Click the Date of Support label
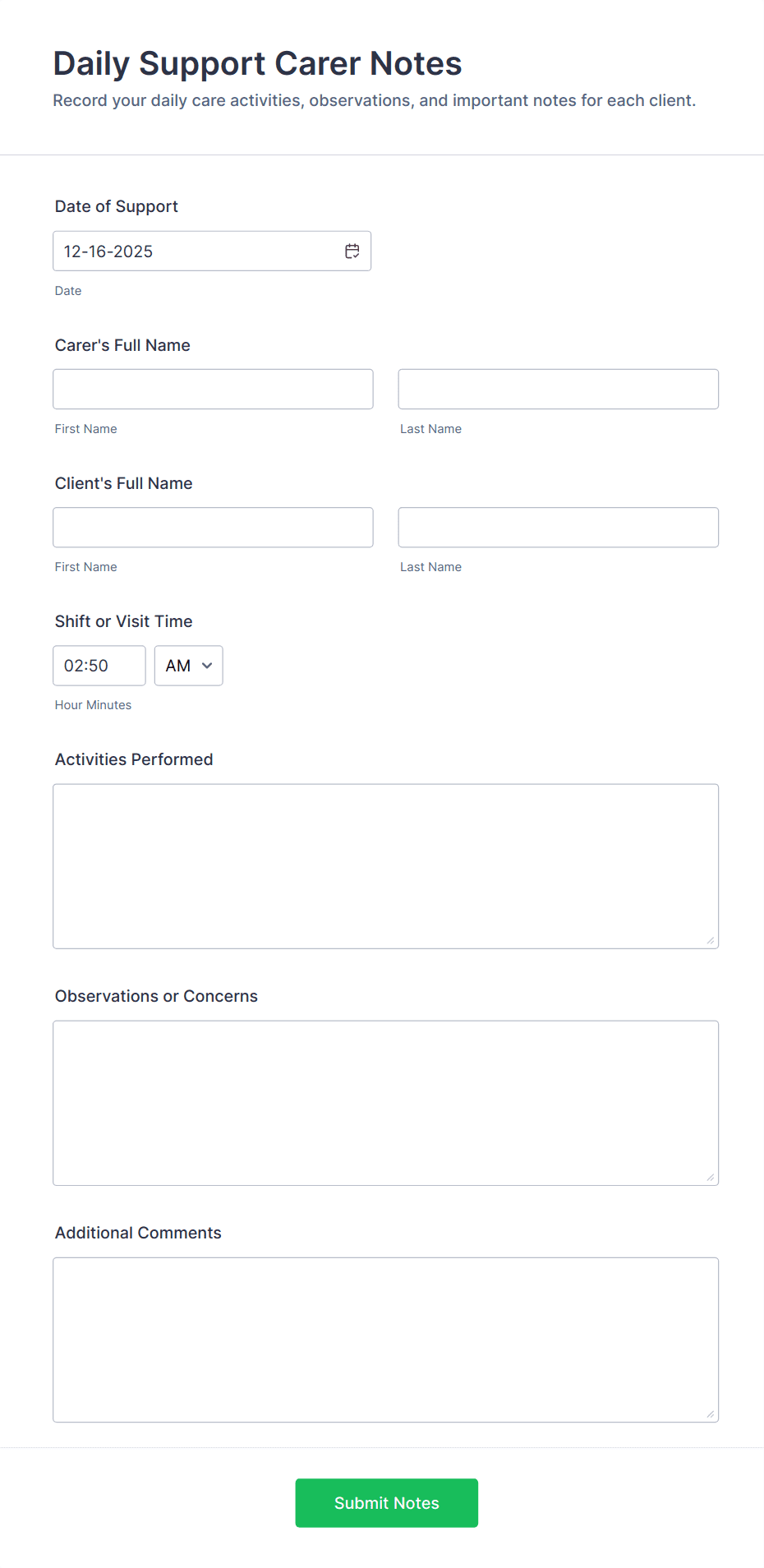764x1568 pixels. pos(116,206)
